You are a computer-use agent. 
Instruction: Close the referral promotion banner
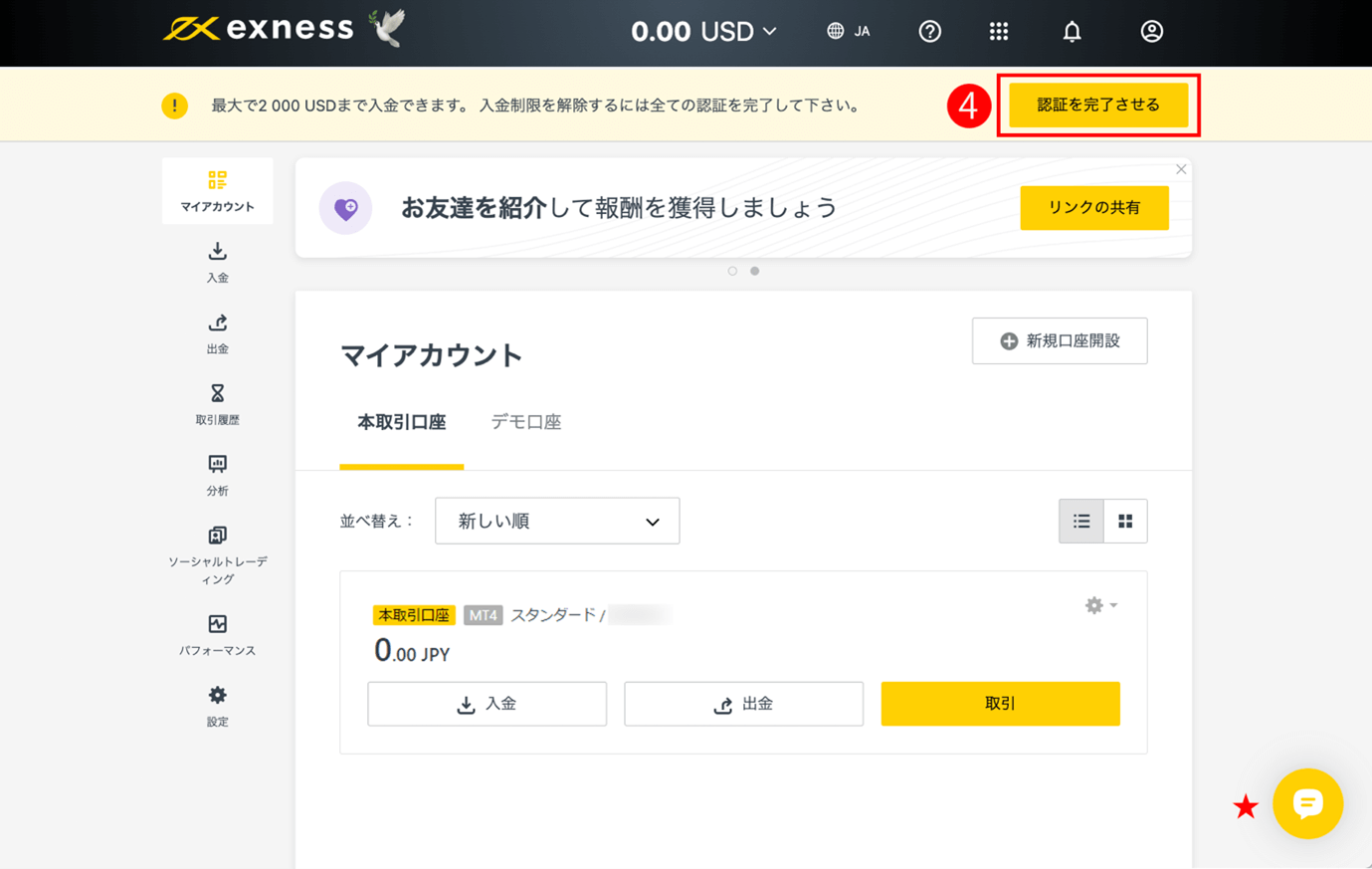click(x=1180, y=169)
